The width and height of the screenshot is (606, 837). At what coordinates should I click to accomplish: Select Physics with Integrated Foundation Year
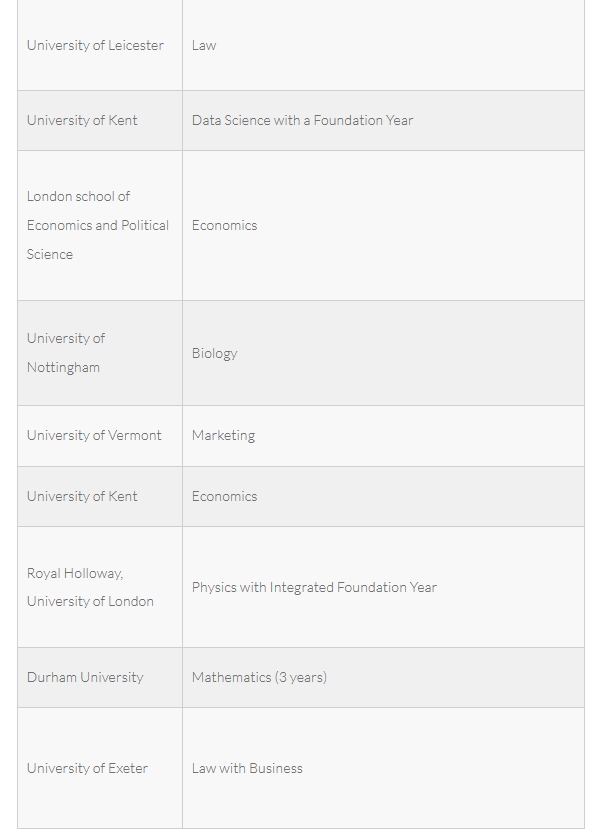click(314, 587)
